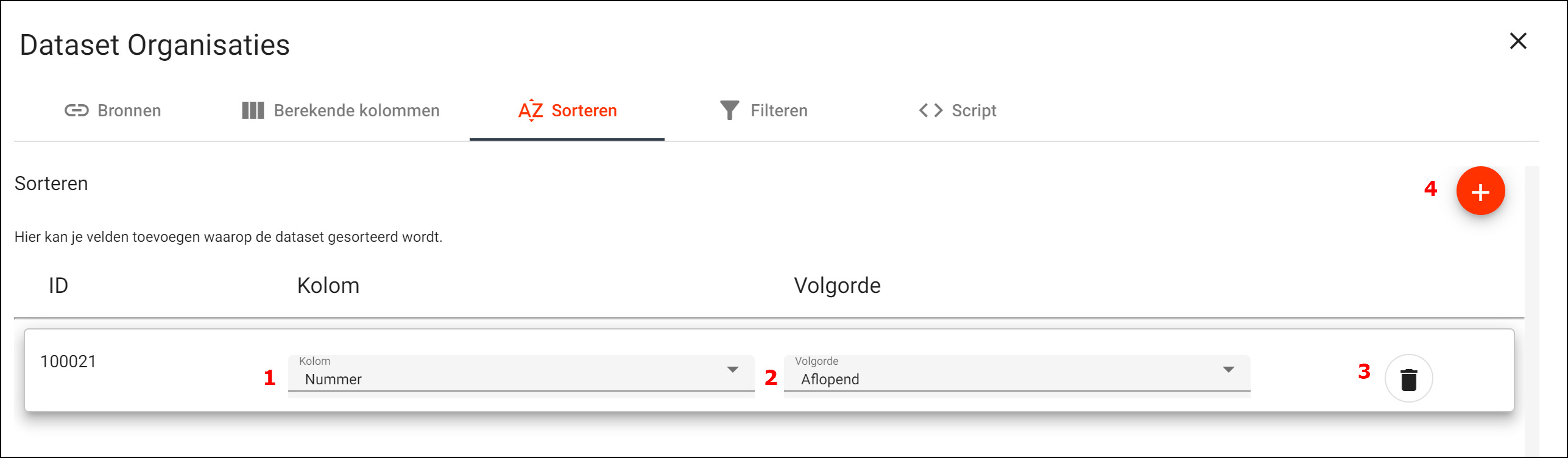Close the Dataset Organisaties dialog

(x=1518, y=41)
